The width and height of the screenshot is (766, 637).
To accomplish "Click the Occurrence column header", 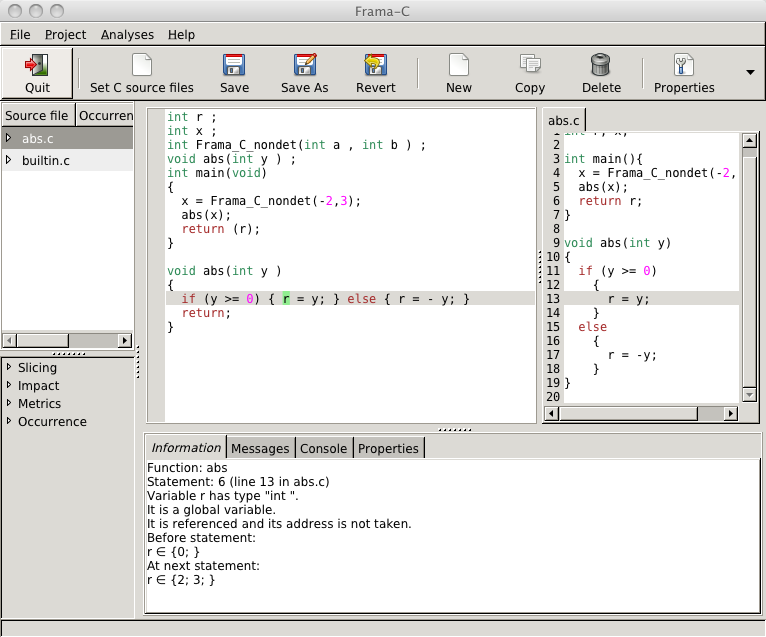I will [105, 115].
